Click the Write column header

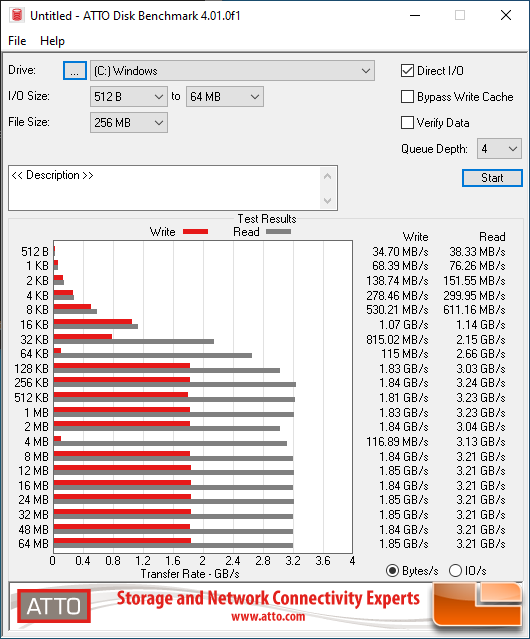click(416, 237)
